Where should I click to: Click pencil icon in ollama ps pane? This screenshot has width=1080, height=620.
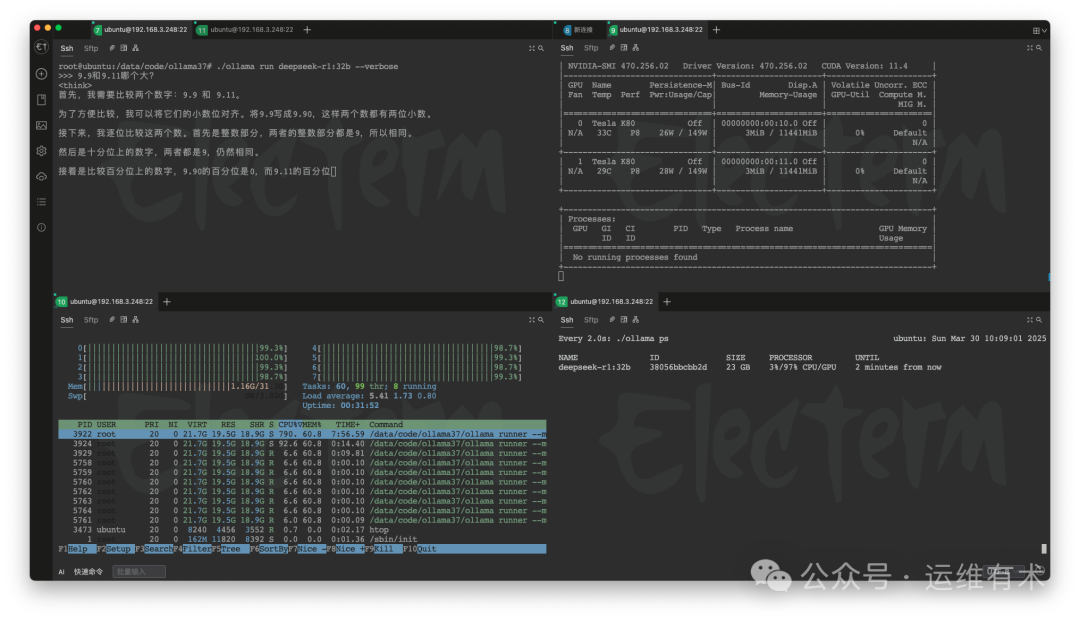[612, 320]
